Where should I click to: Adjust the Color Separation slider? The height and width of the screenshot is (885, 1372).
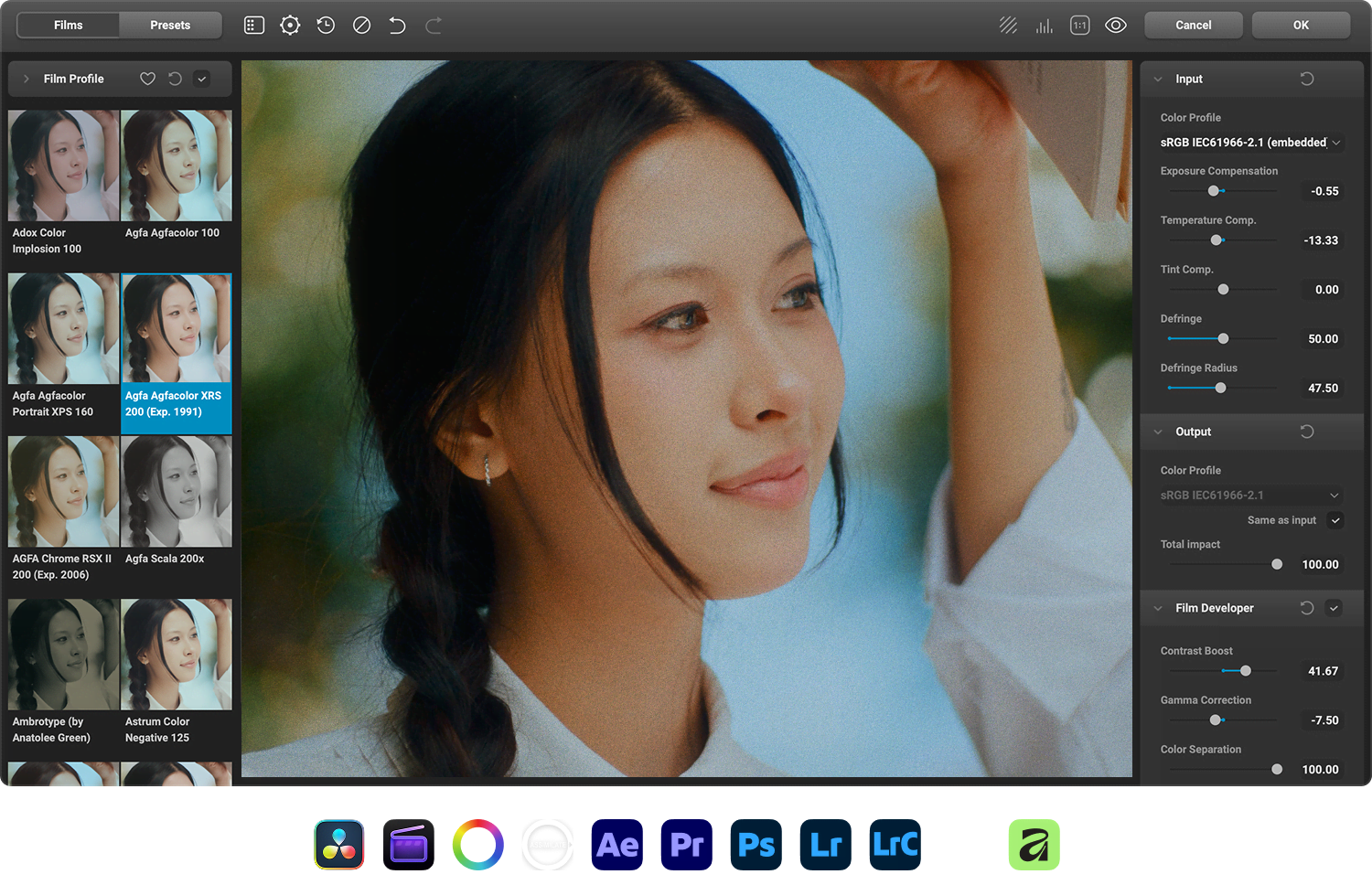click(x=1277, y=770)
